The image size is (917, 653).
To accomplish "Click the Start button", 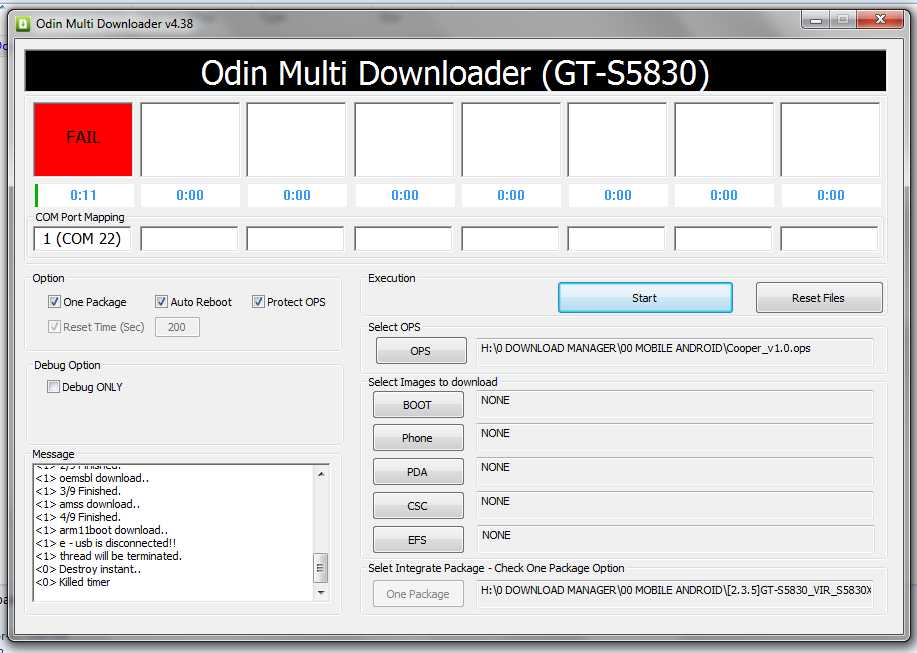I will pyautogui.click(x=644, y=298).
